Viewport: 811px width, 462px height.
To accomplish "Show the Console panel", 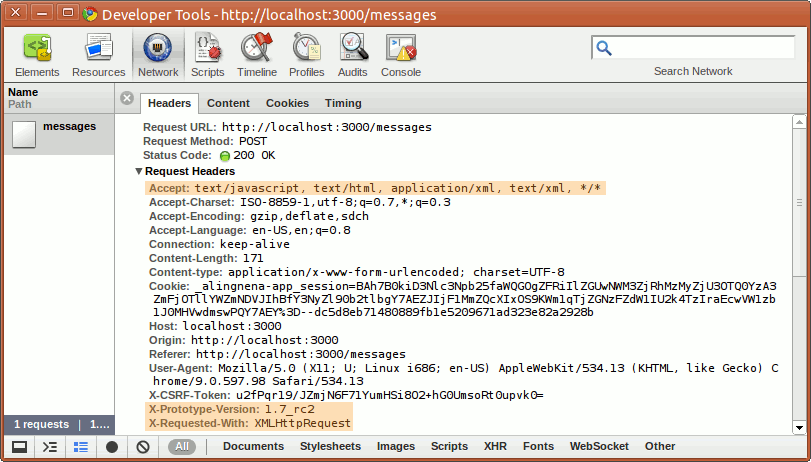I will [401, 54].
